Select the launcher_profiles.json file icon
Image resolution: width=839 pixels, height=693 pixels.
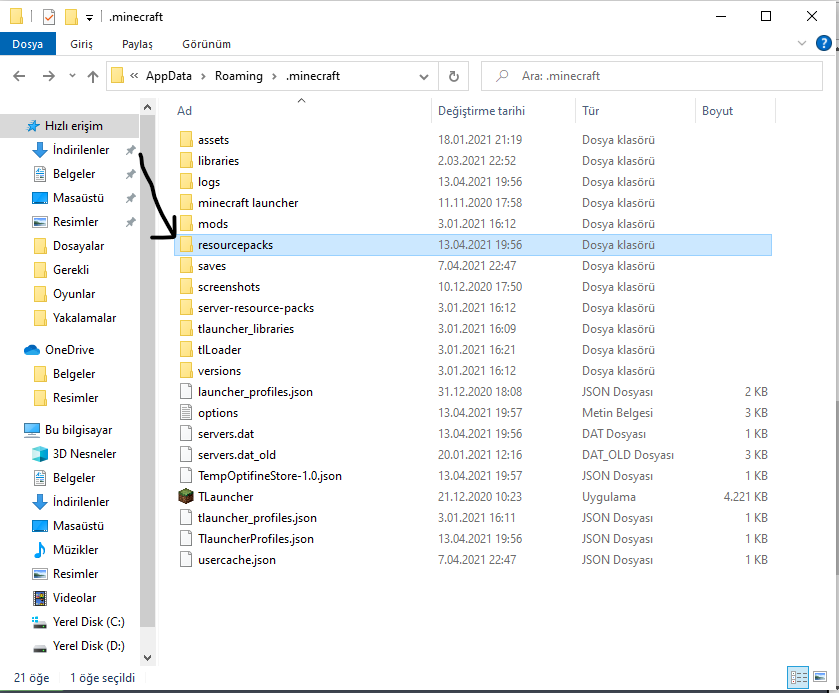pyautogui.click(x=186, y=392)
